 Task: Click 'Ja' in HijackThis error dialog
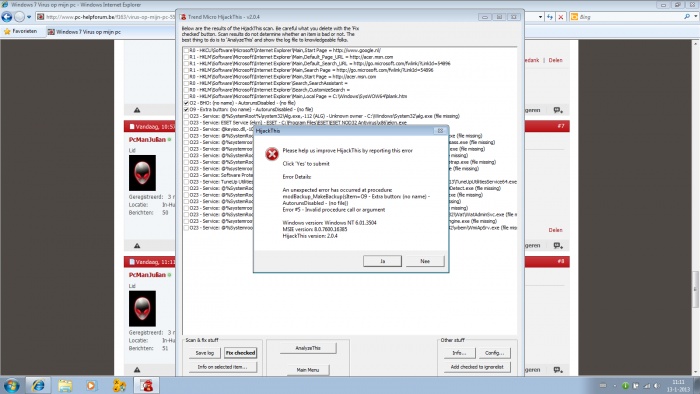(382, 261)
